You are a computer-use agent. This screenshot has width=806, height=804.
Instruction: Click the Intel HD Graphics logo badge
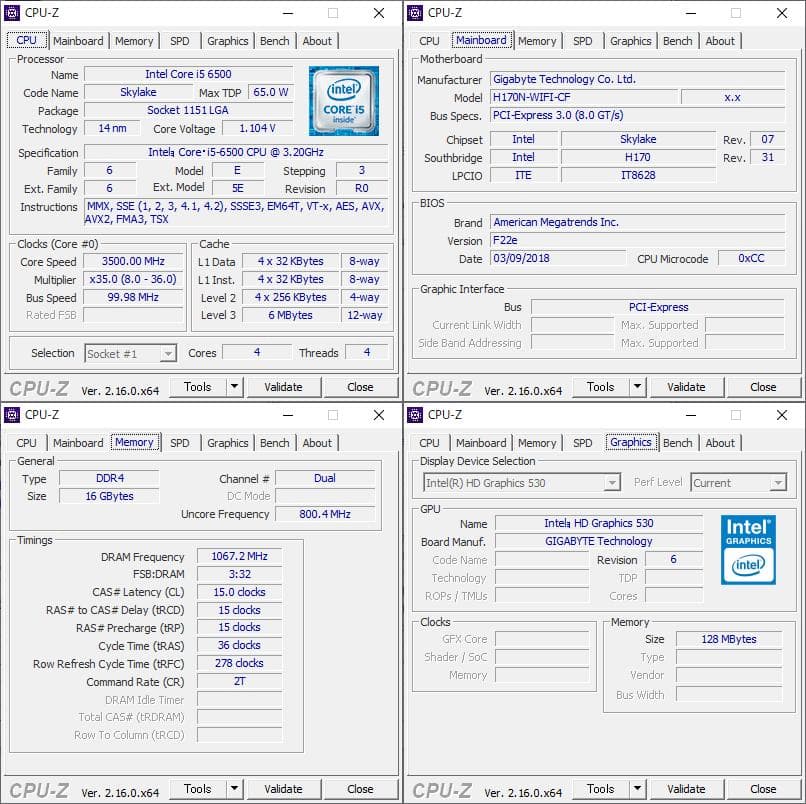pyautogui.click(x=747, y=548)
